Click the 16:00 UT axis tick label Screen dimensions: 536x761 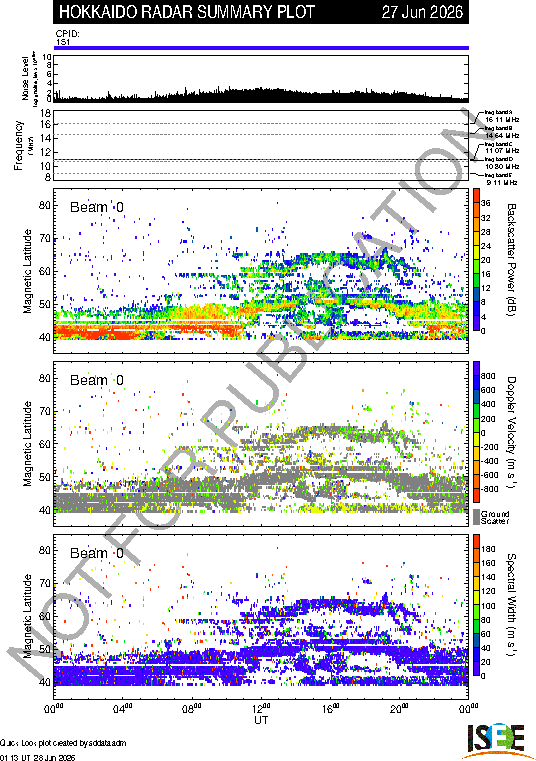tap(331, 708)
